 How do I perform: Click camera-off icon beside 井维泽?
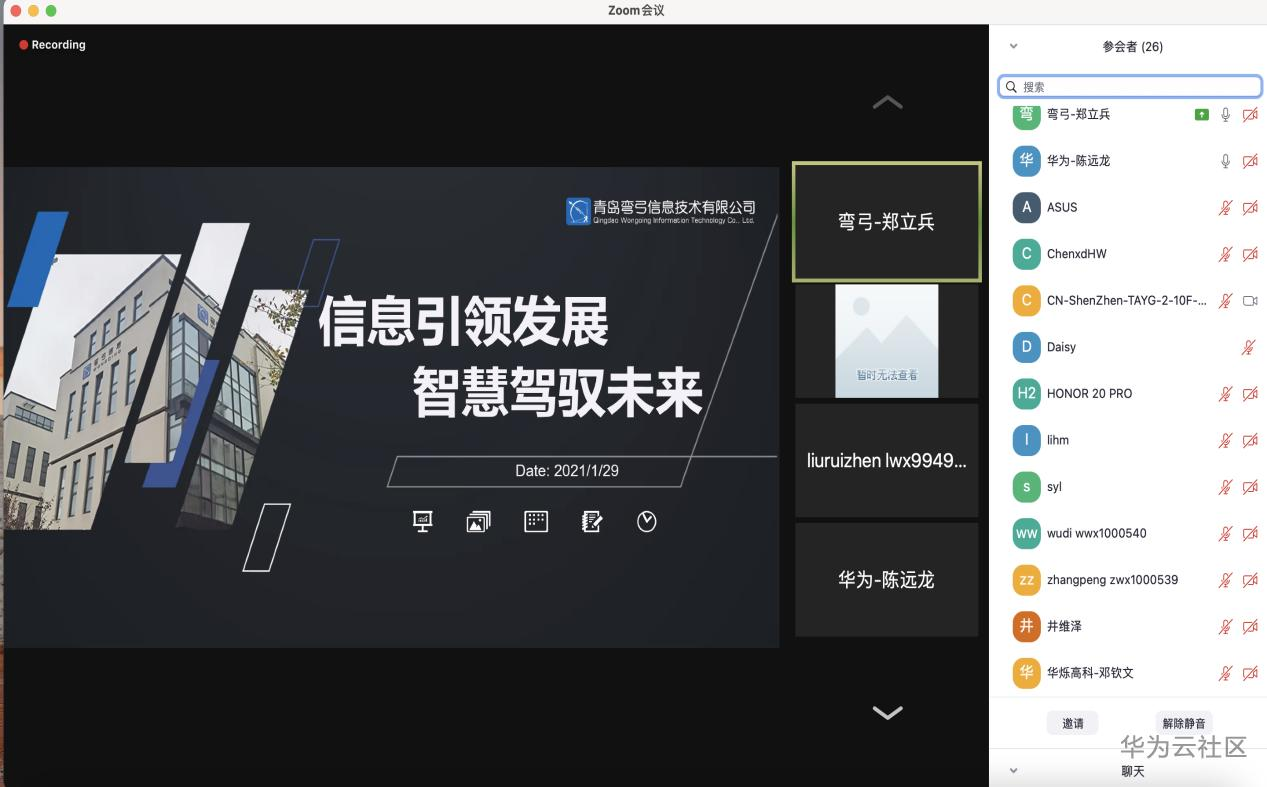pyautogui.click(x=1250, y=627)
